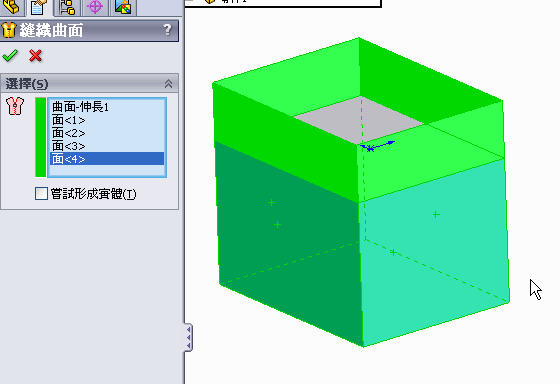Click the blue origin arrow marker
The image size is (560, 384).
(377, 146)
